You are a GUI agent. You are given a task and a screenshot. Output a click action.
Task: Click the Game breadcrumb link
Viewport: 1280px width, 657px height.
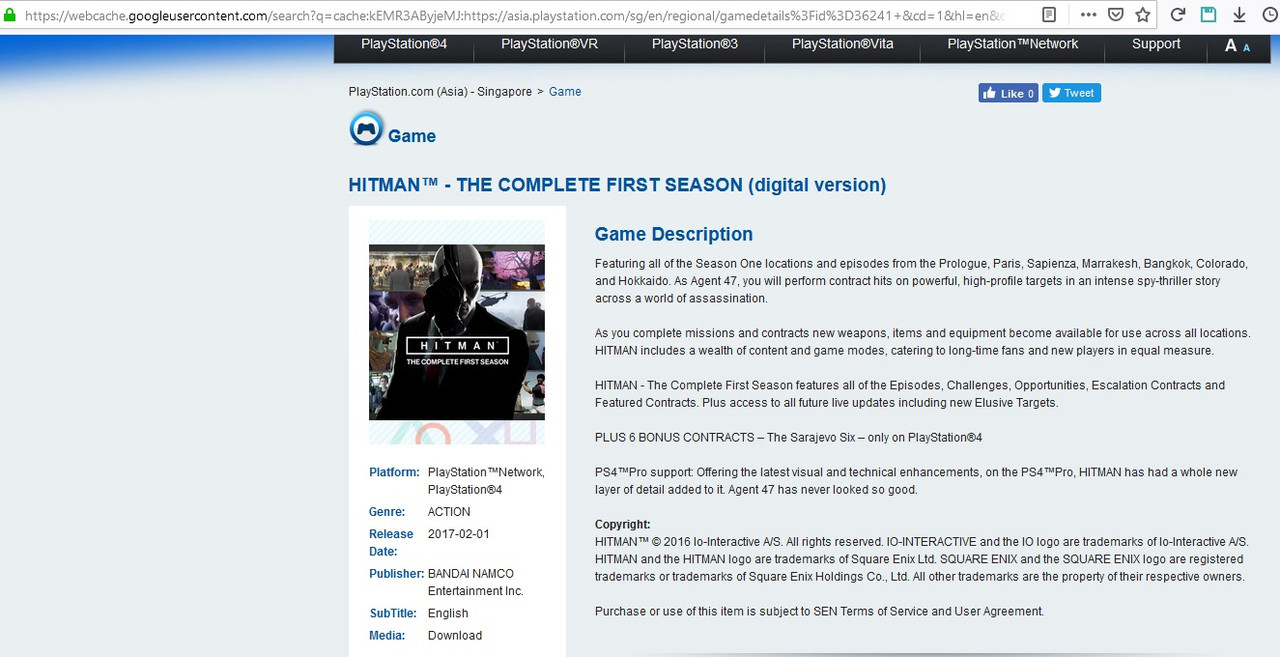[565, 92]
